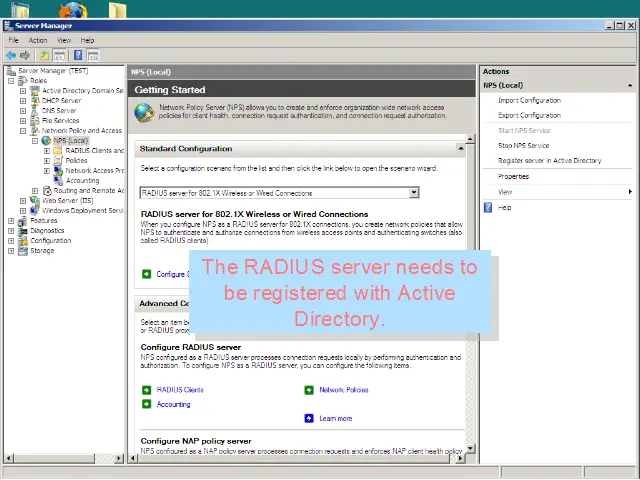Click the Web Server (IIS) icon
Image resolution: width=640 pixels, height=480 pixels.
point(35,200)
